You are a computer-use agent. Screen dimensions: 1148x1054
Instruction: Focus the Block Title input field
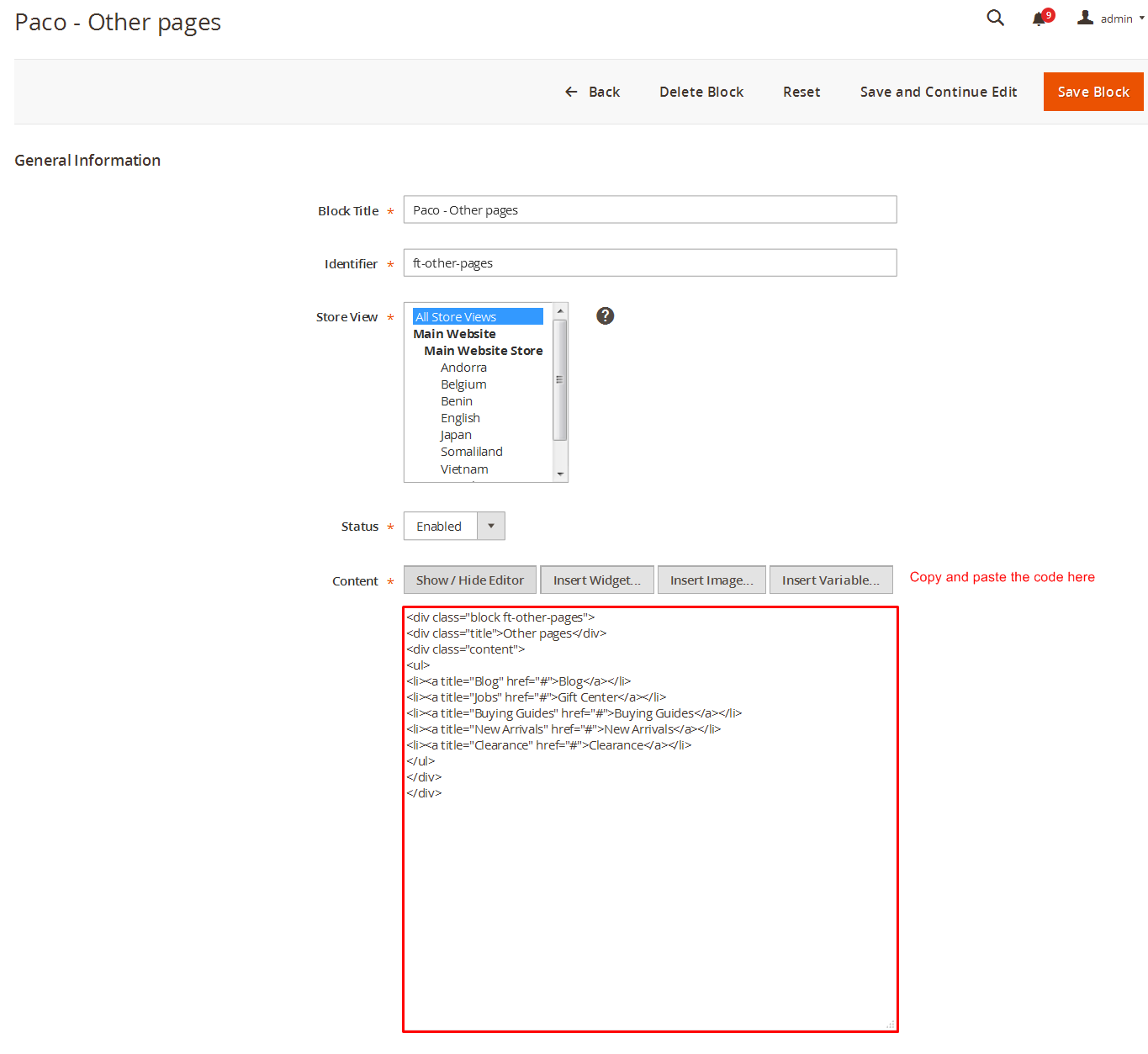[x=650, y=209]
